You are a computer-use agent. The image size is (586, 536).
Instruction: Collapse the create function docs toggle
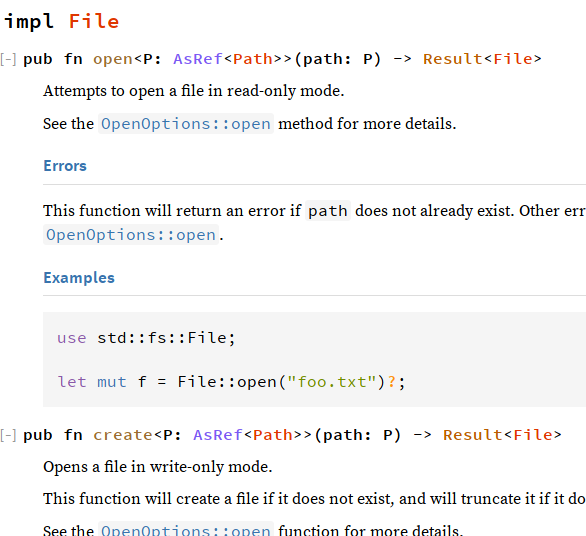pos(8,435)
